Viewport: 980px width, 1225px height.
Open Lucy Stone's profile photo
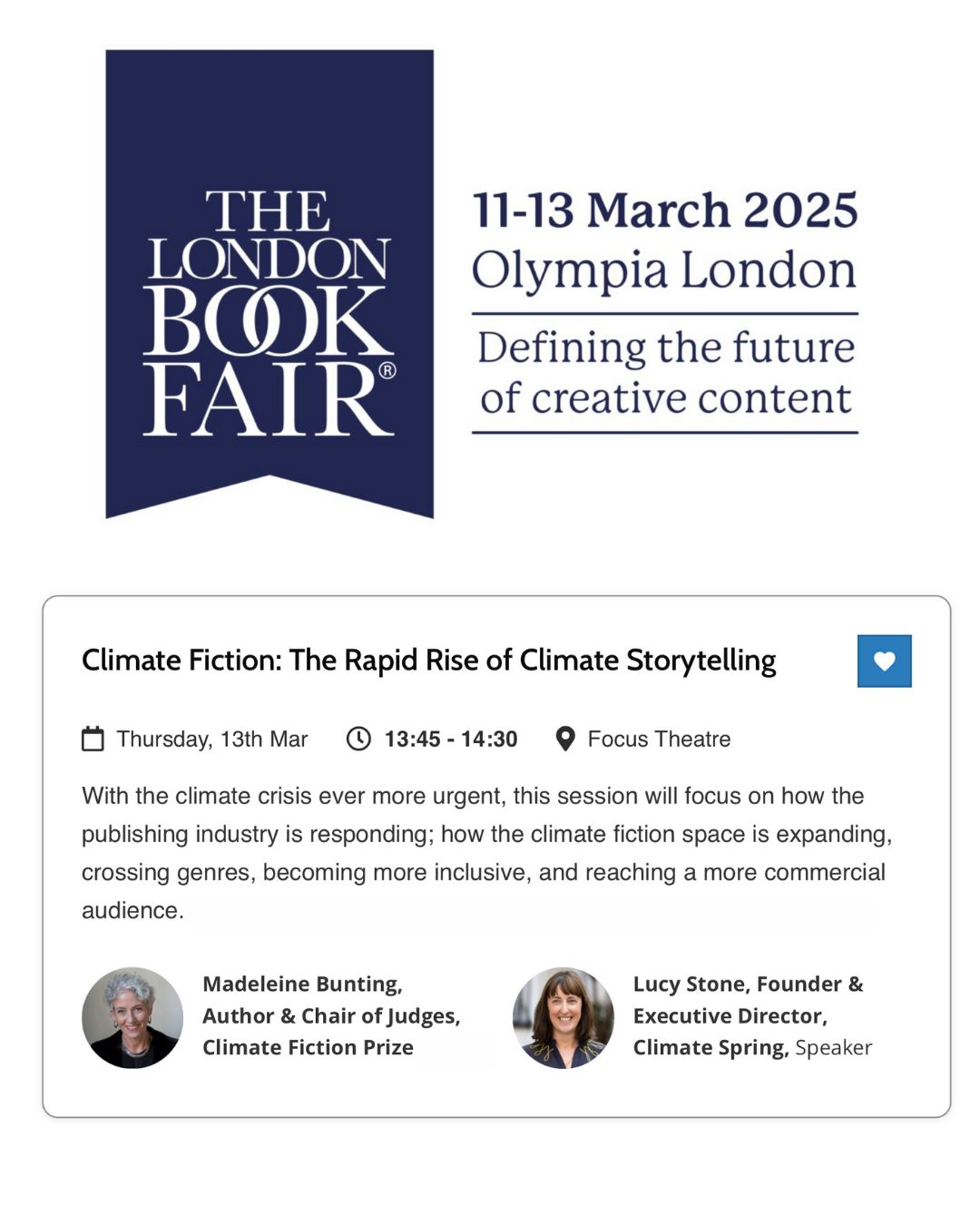[563, 1017]
